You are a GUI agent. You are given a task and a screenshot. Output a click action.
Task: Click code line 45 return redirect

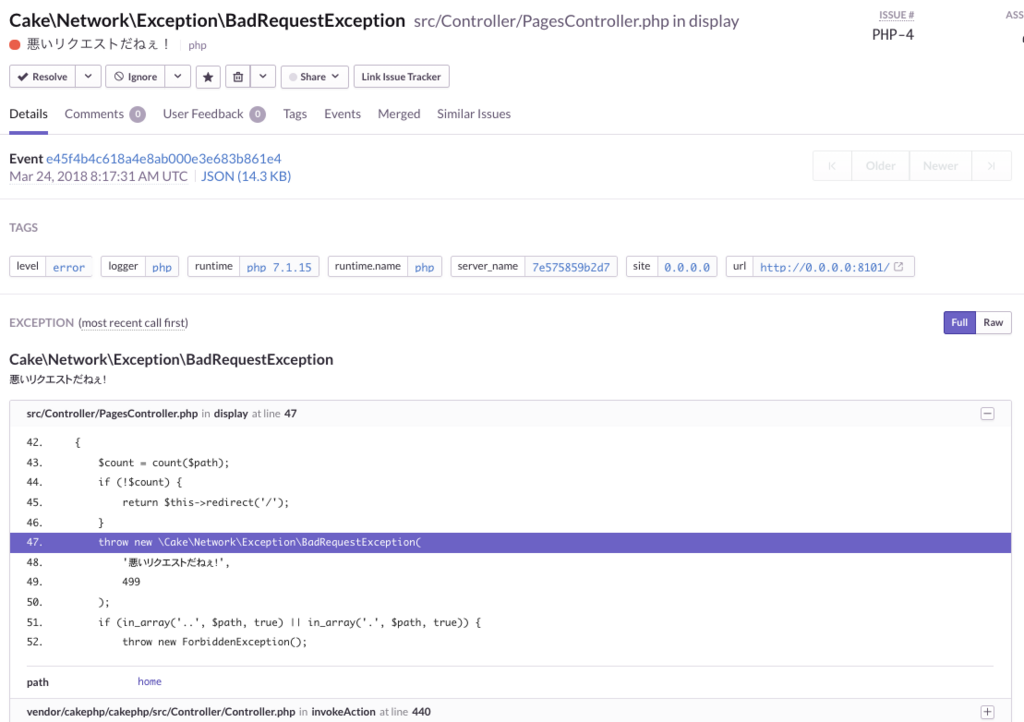tap(205, 503)
